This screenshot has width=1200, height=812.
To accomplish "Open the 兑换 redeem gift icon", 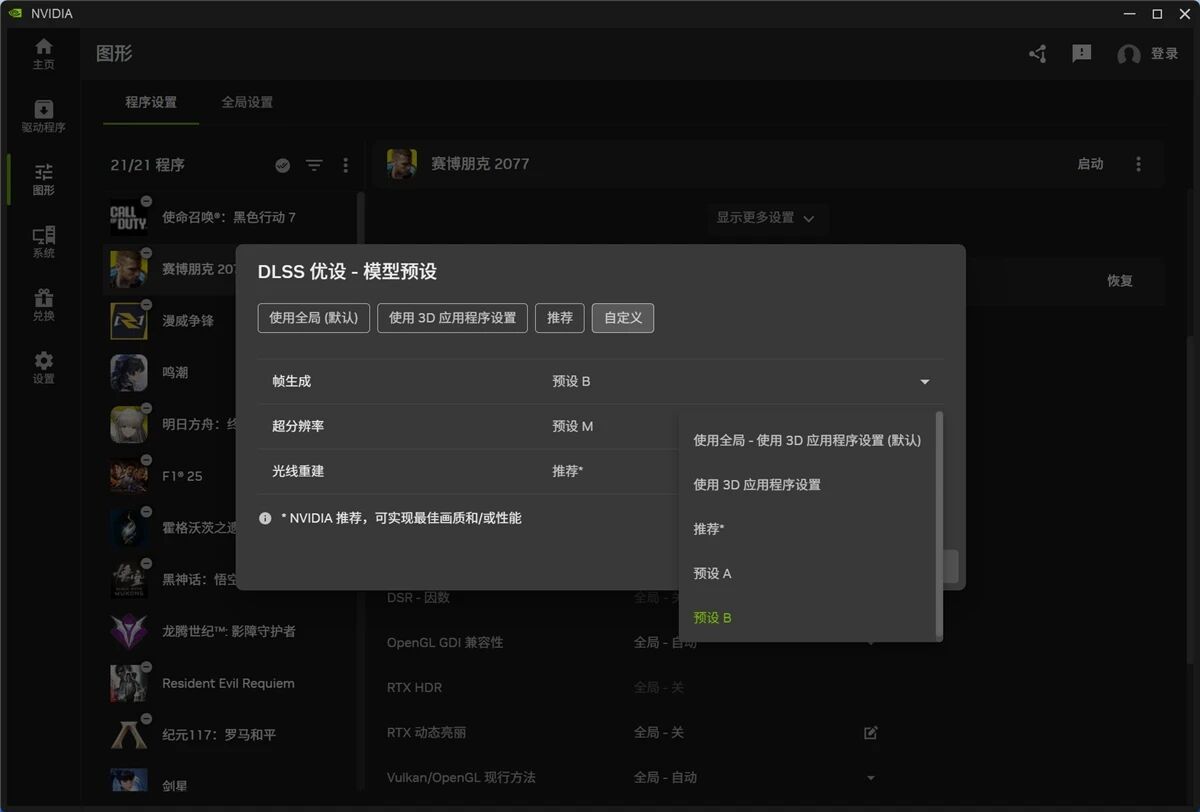I will [x=43, y=305].
